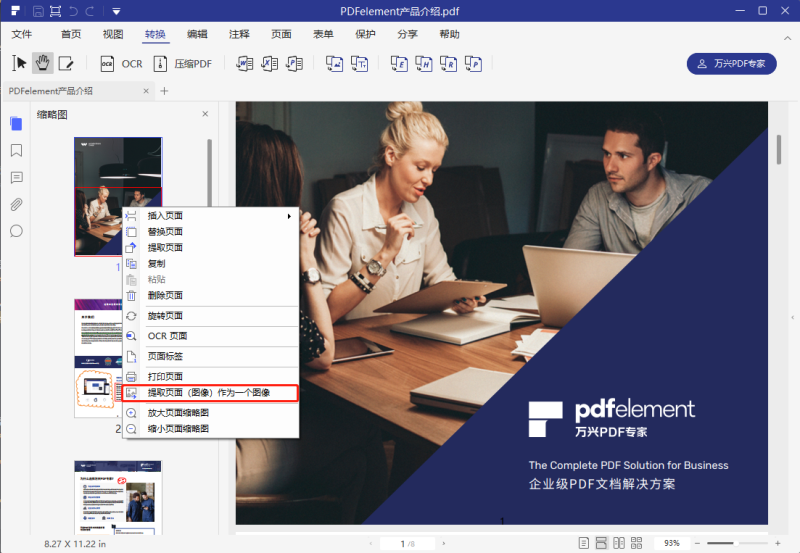Switch to the 首页 tab
The height and width of the screenshot is (553, 800).
tap(71, 34)
